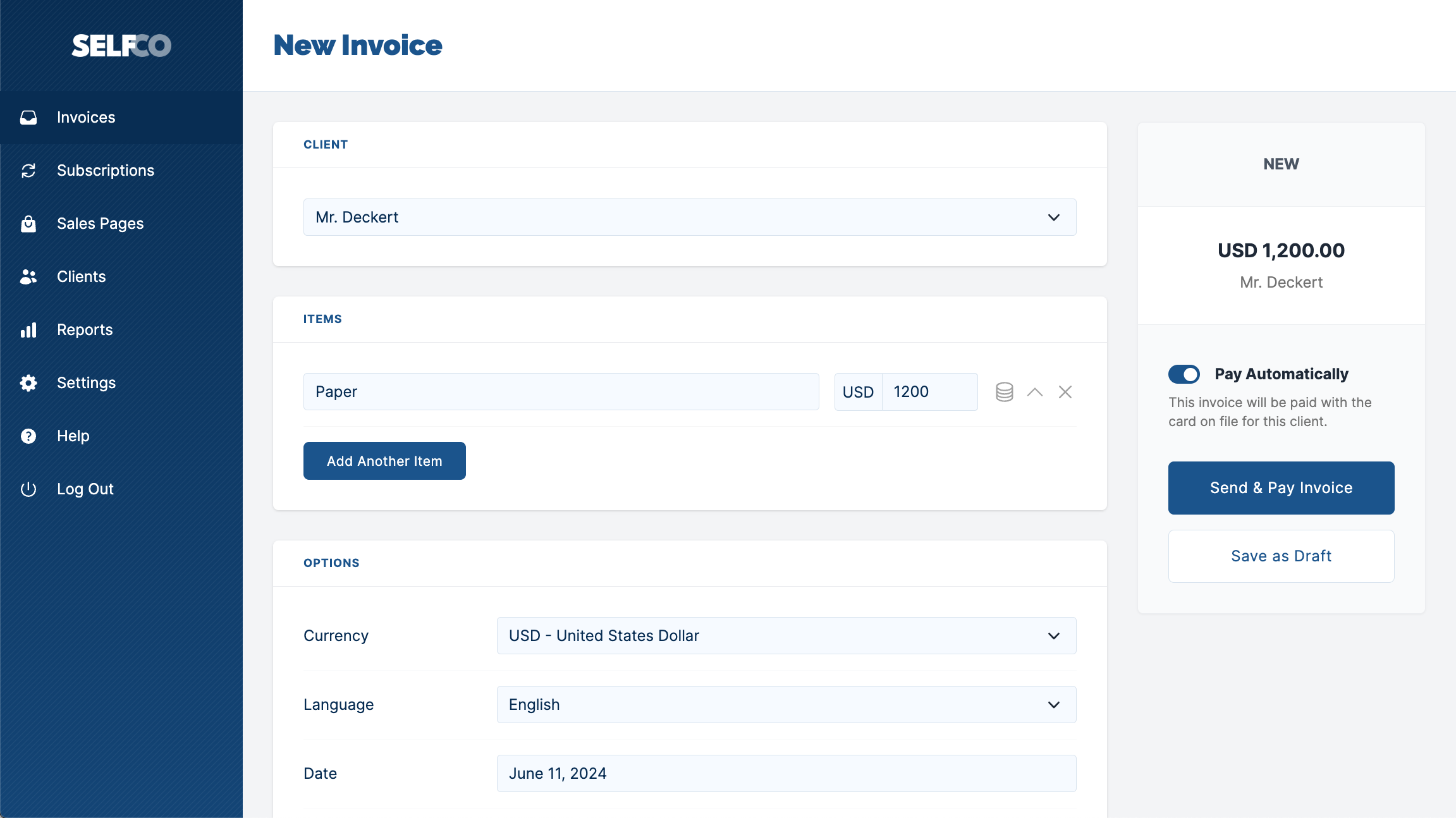
Task: Click the Settings gear sidebar icon
Action: point(28,382)
